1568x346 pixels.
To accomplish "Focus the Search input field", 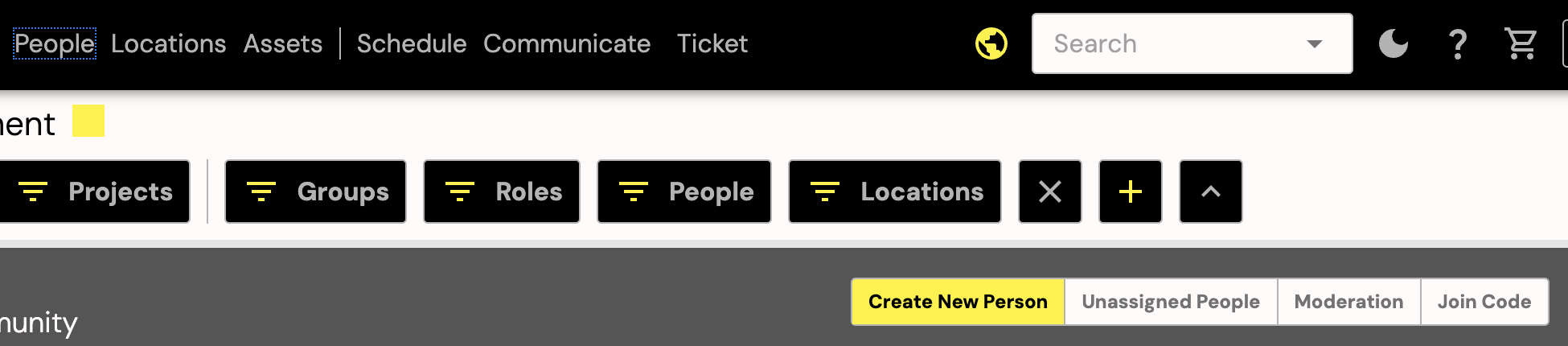I will (x=1174, y=43).
